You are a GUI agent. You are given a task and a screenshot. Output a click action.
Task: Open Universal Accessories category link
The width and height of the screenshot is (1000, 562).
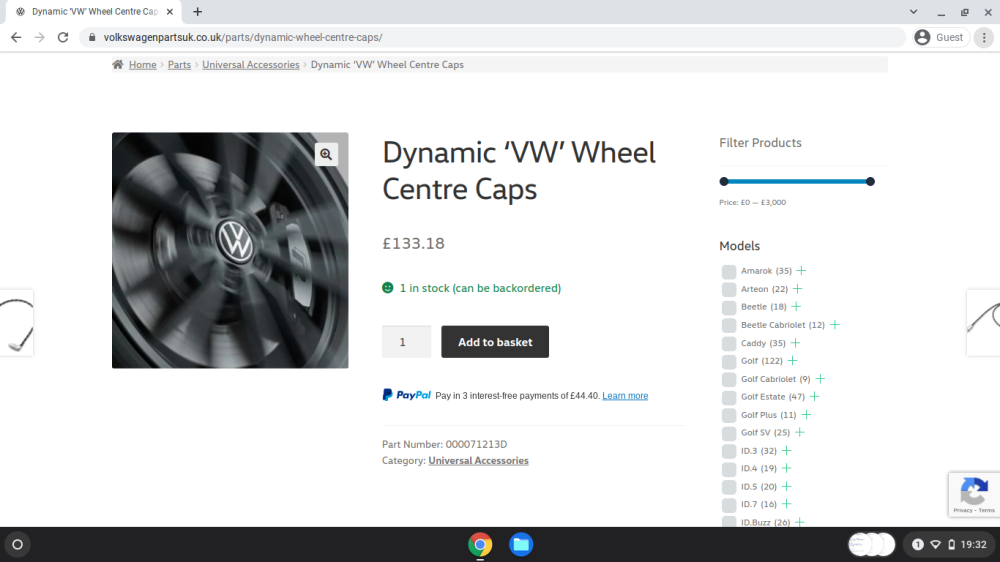[x=478, y=461]
